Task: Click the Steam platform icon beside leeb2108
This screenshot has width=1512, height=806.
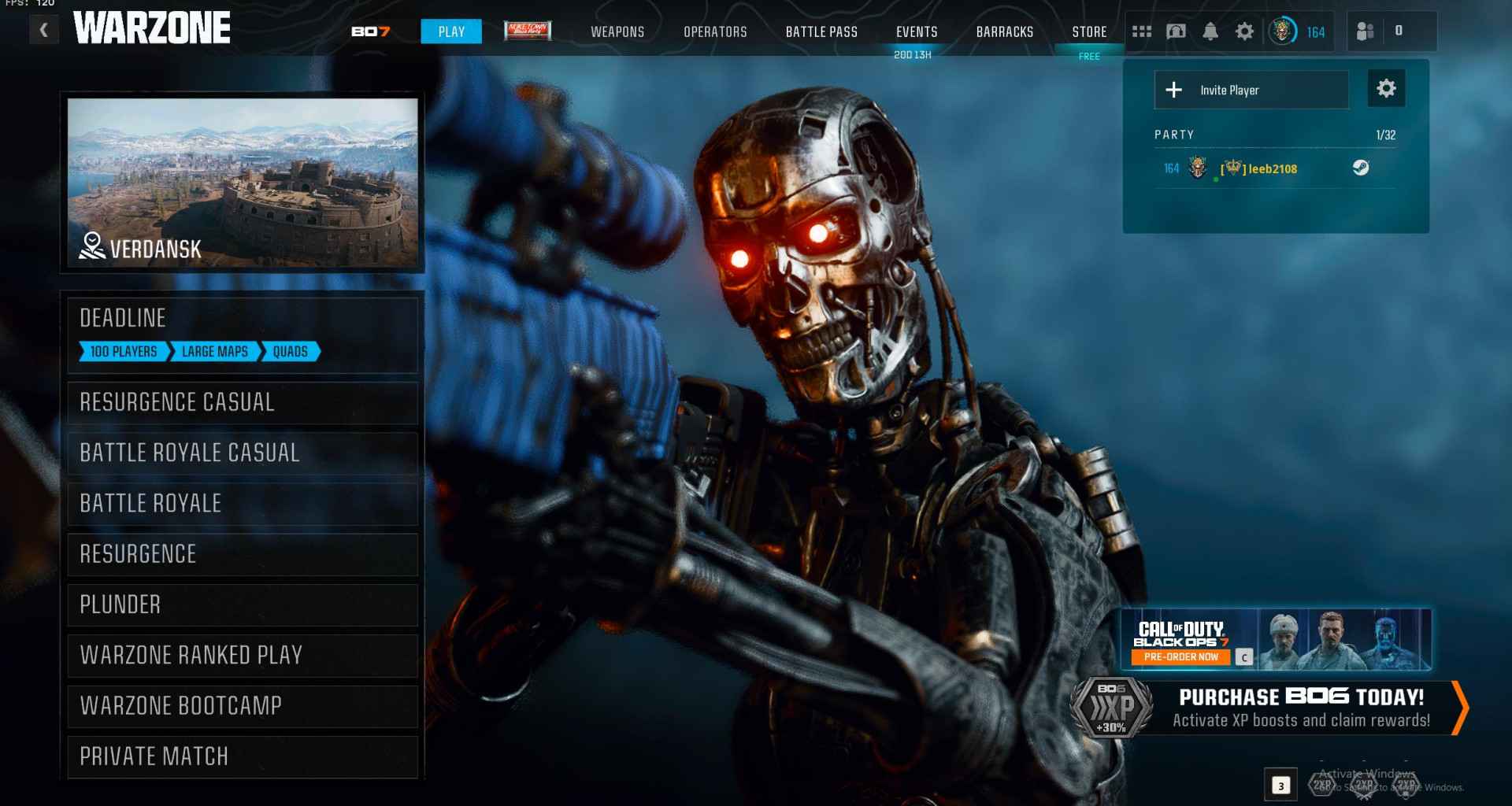Action: (x=1361, y=168)
